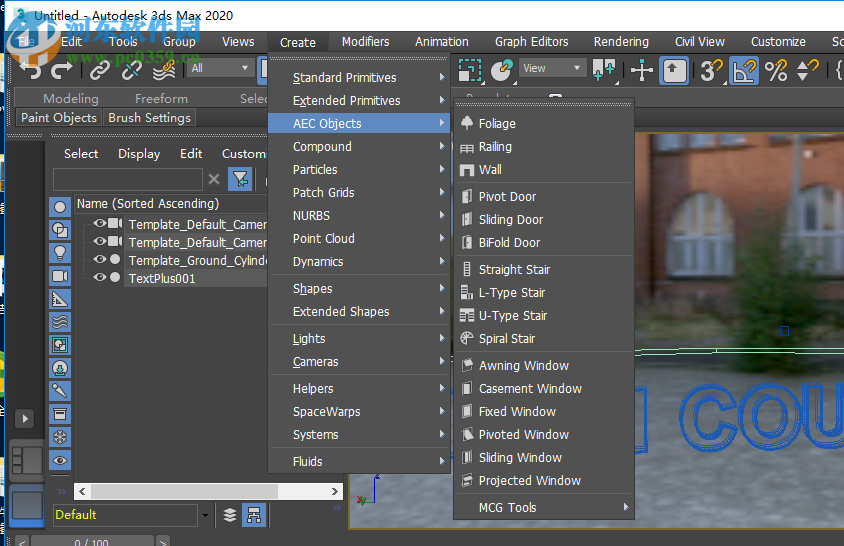Toggle eye for first Template_Default_Camera row
The width and height of the screenshot is (844, 546).
click(100, 223)
